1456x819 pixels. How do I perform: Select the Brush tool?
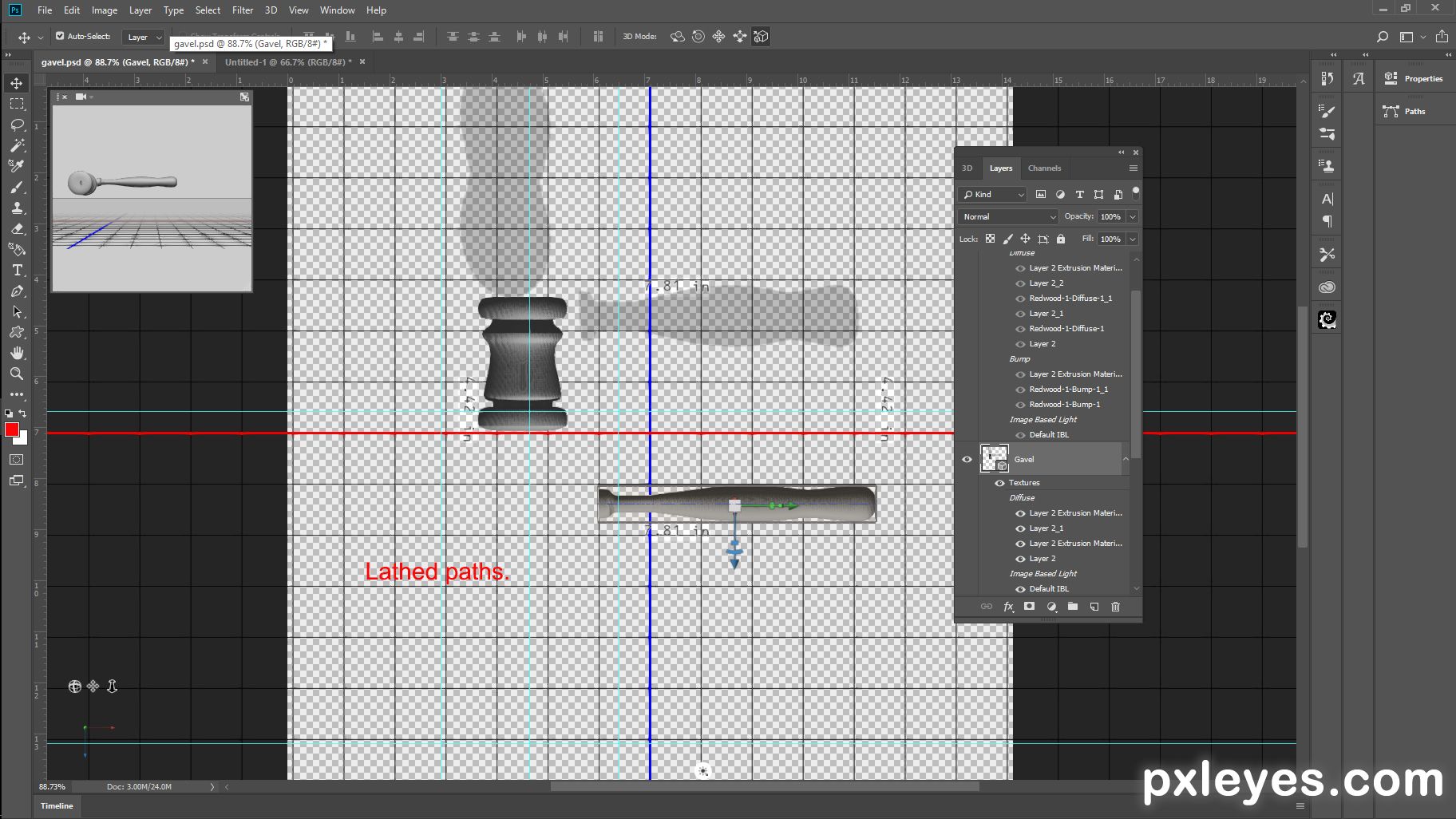17,187
